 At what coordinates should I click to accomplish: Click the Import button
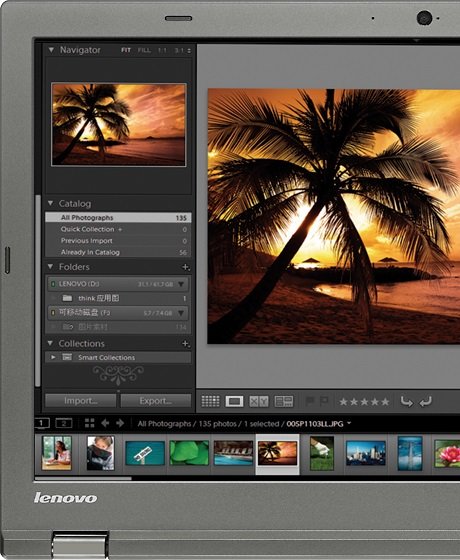(x=81, y=401)
